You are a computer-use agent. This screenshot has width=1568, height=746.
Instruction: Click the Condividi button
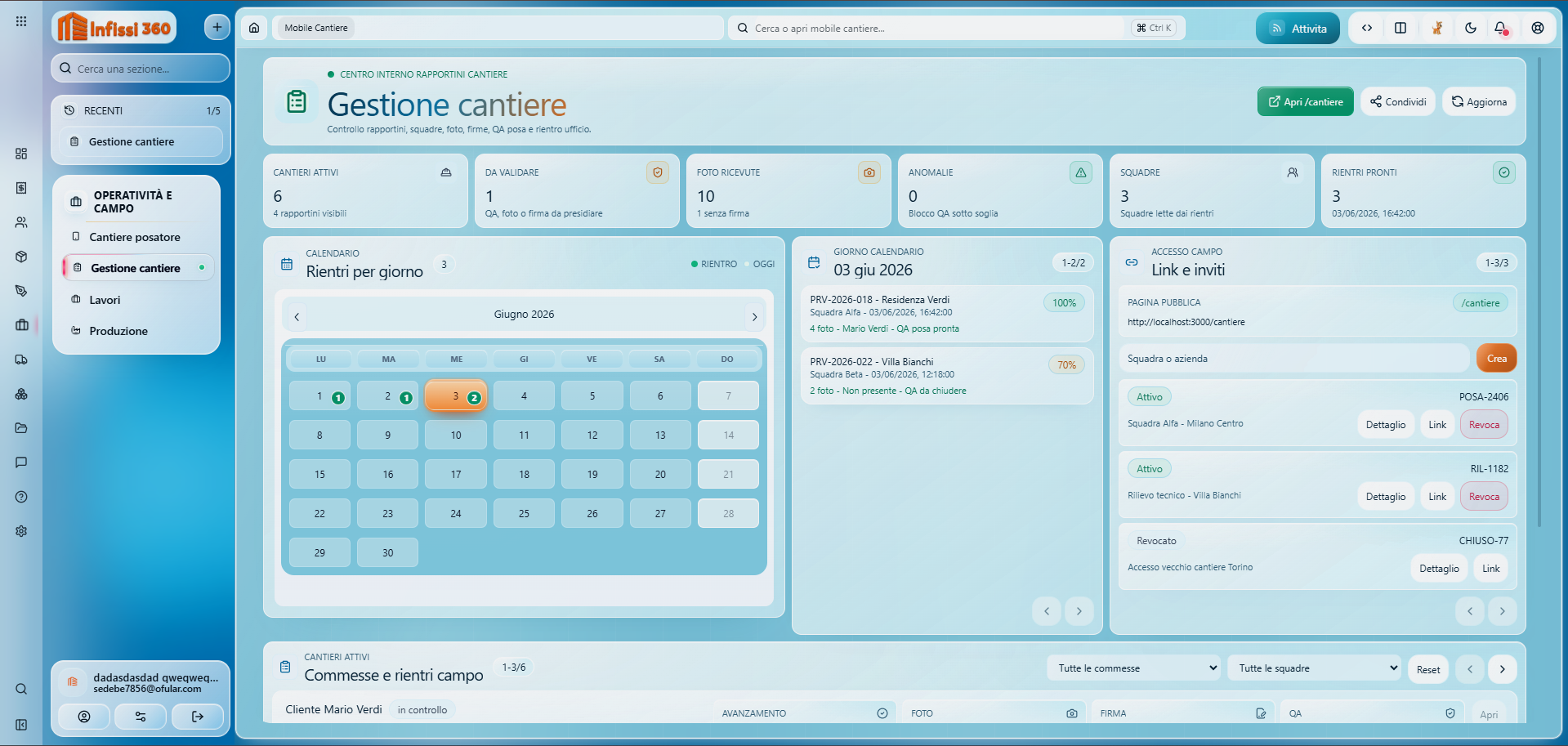pyautogui.click(x=1398, y=102)
